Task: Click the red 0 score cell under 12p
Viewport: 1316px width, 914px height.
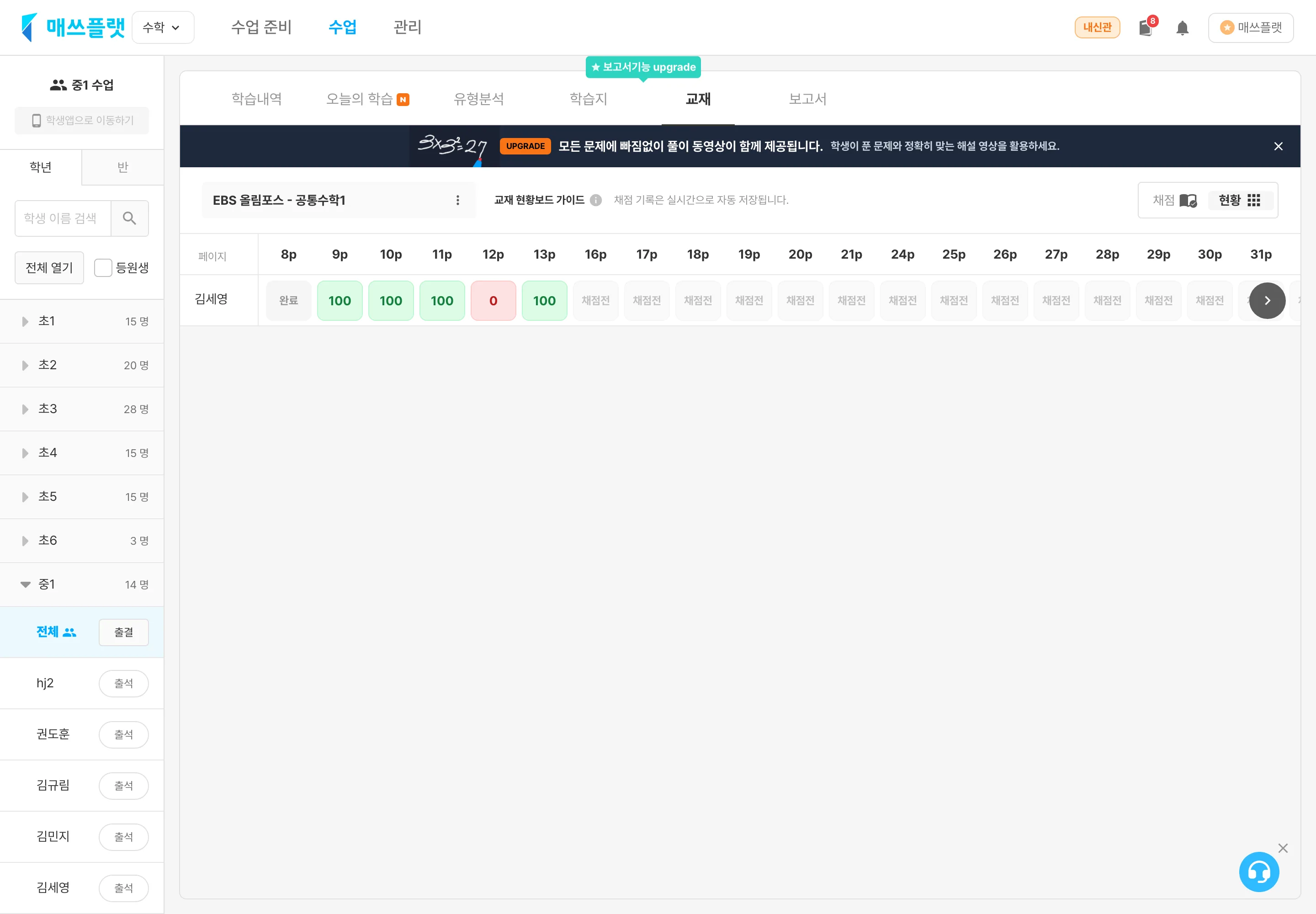Action: click(493, 301)
